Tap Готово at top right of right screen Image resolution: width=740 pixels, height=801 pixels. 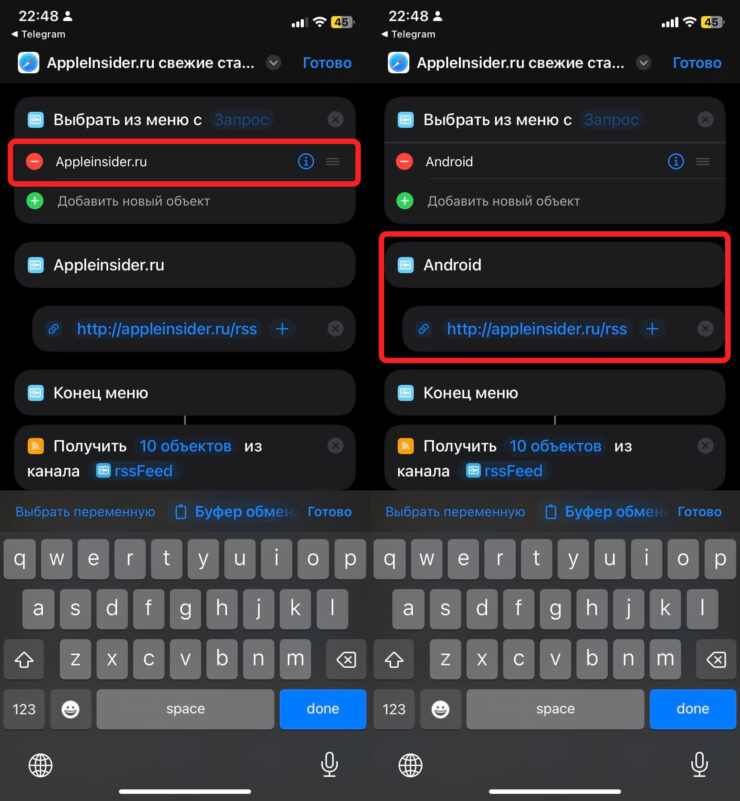coord(697,63)
